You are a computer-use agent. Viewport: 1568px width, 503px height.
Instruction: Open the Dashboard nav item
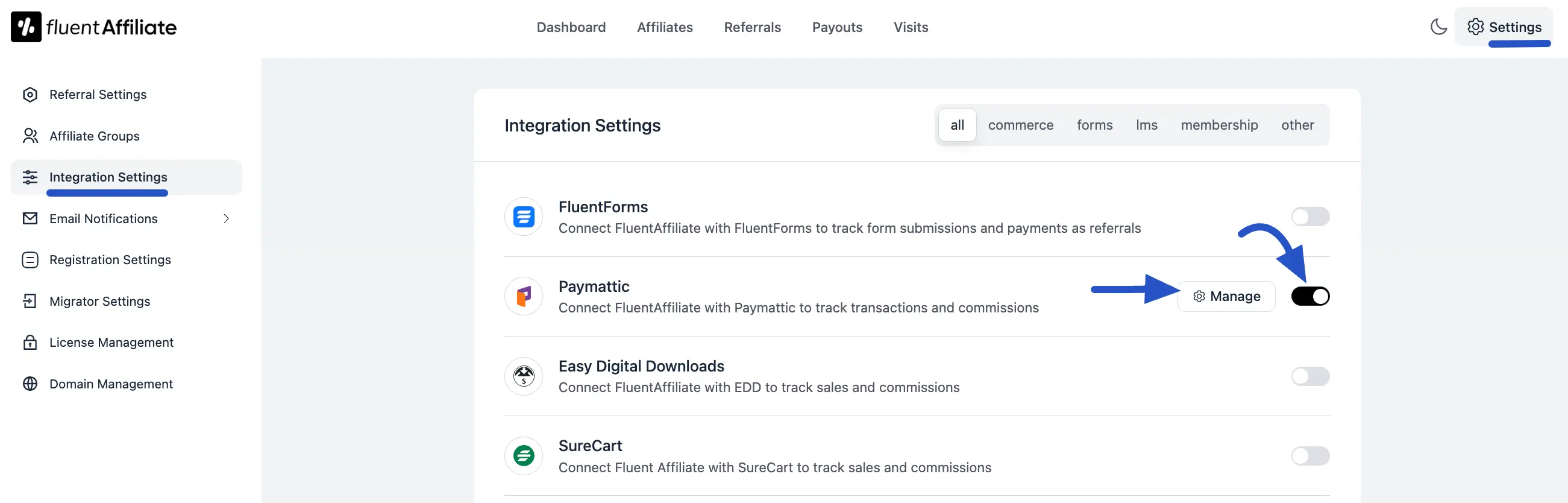[571, 27]
